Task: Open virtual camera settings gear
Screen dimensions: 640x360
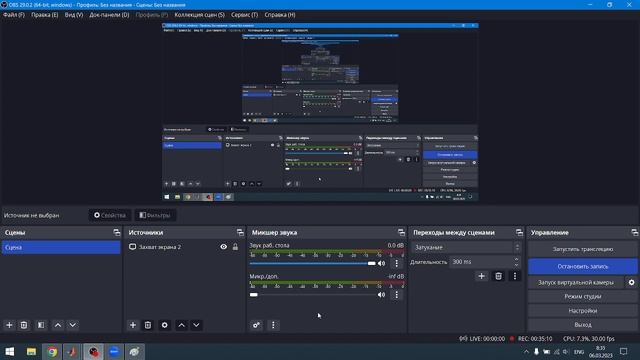Action: [x=631, y=282]
